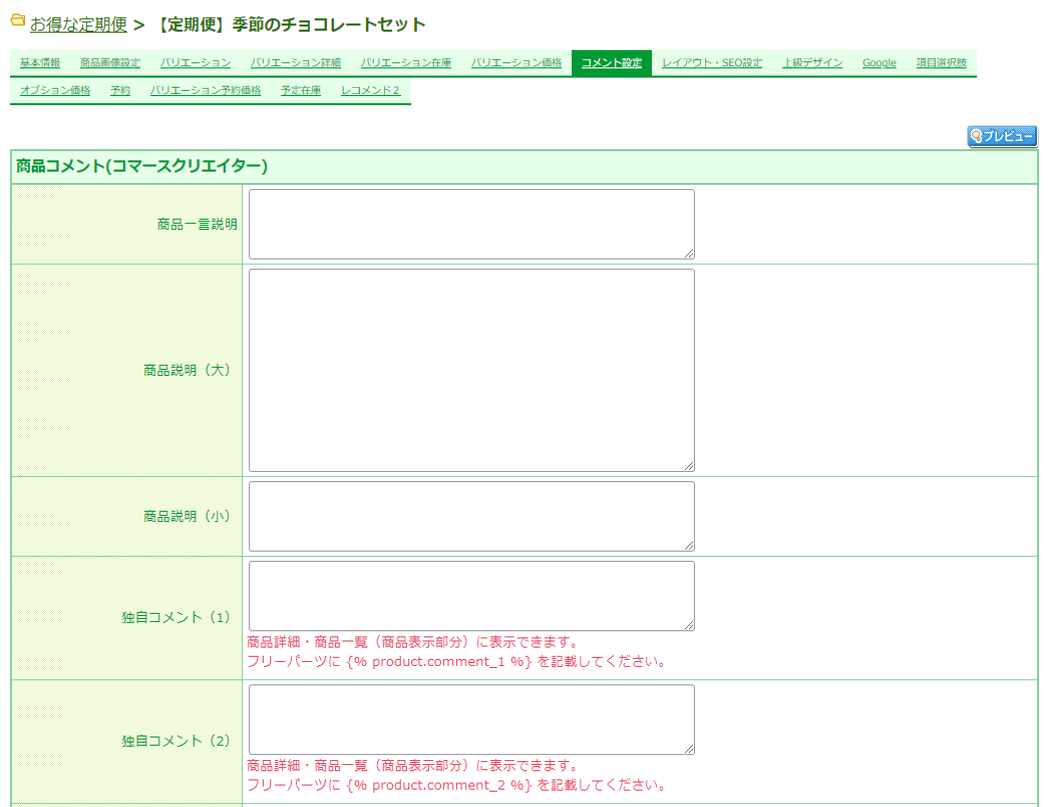
Task: Click the 独自コメント（2） label
Action: pyautogui.click(x=176, y=741)
